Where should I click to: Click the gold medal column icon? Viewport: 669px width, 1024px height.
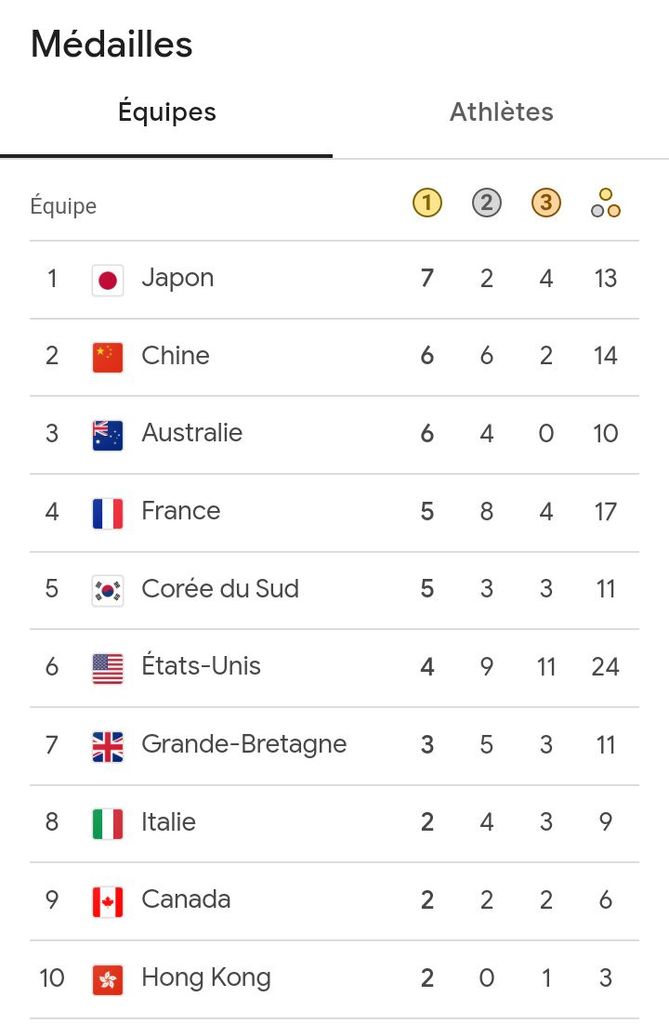pos(427,204)
